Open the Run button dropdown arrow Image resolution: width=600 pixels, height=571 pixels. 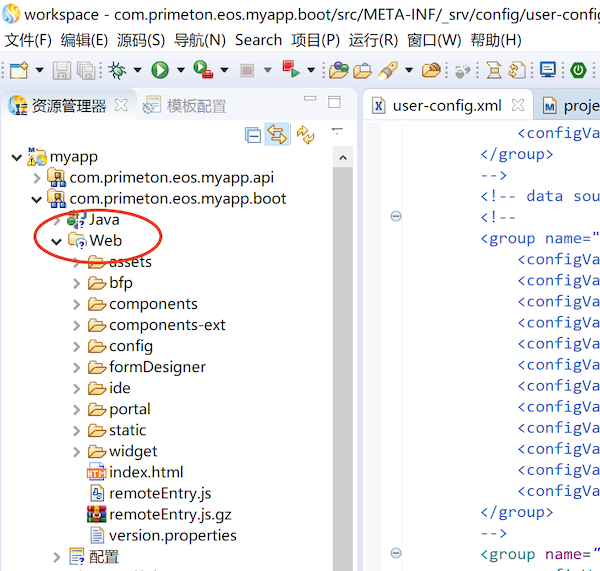(x=180, y=70)
